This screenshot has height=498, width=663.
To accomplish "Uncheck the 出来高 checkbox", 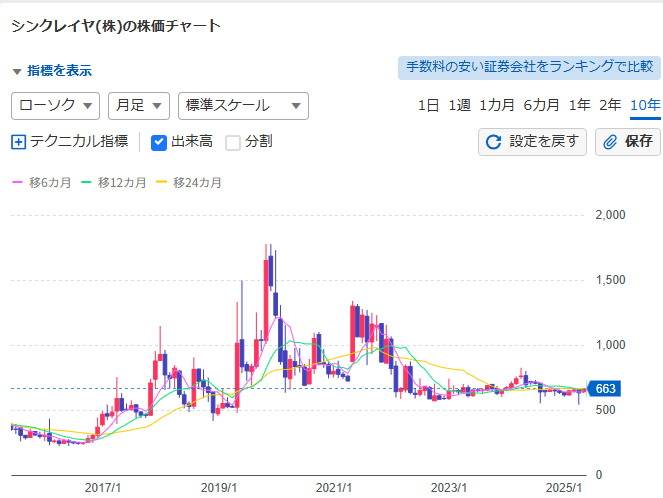I will (x=159, y=142).
